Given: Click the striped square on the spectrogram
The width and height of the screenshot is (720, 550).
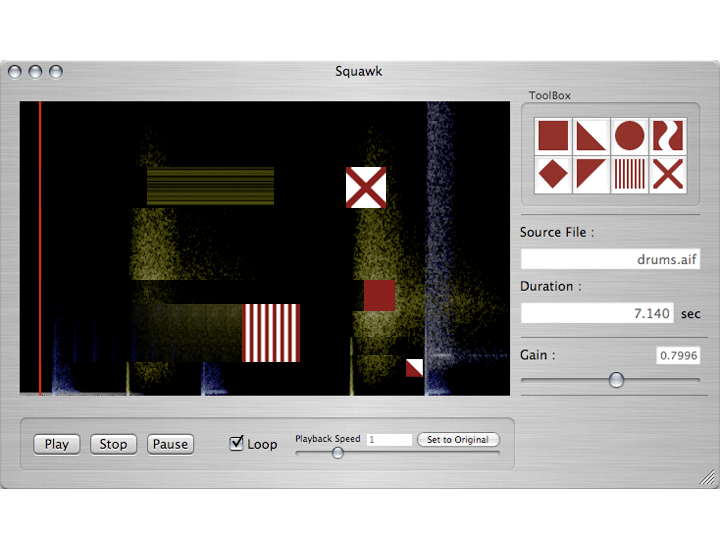Looking at the screenshot, I should 271,333.
